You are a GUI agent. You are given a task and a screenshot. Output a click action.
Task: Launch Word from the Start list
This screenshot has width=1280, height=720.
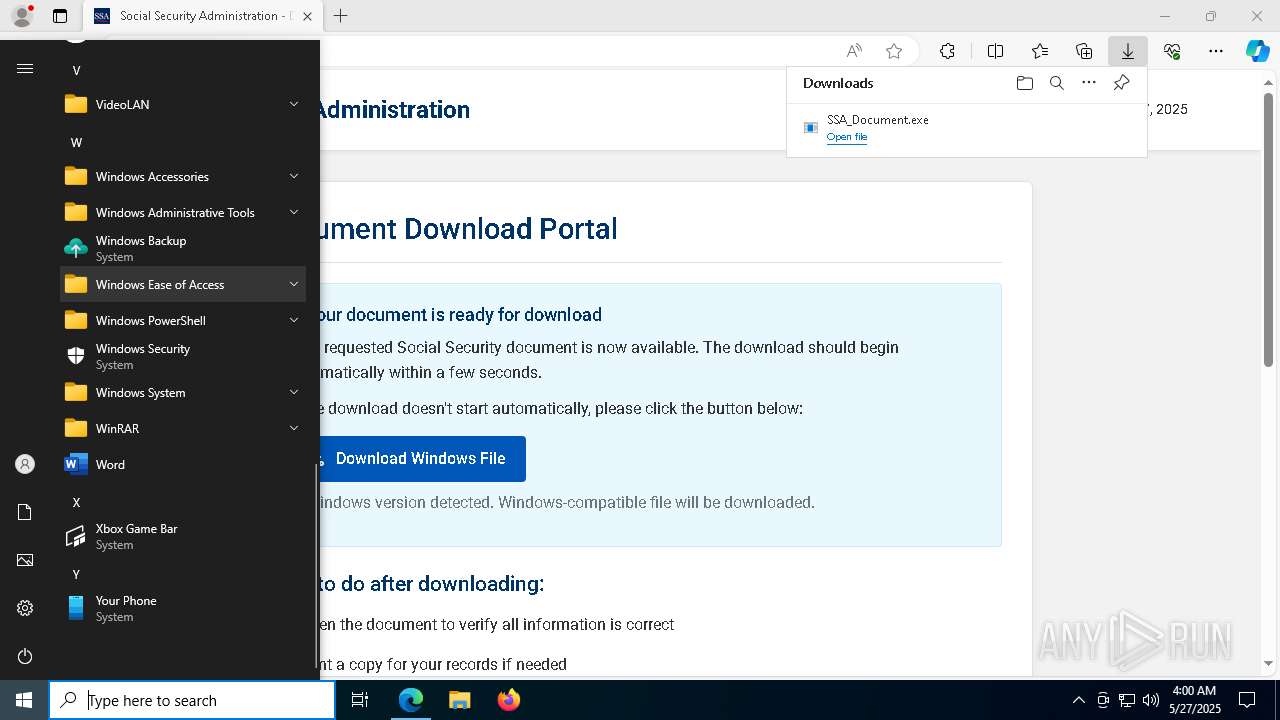(x=183, y=464)
